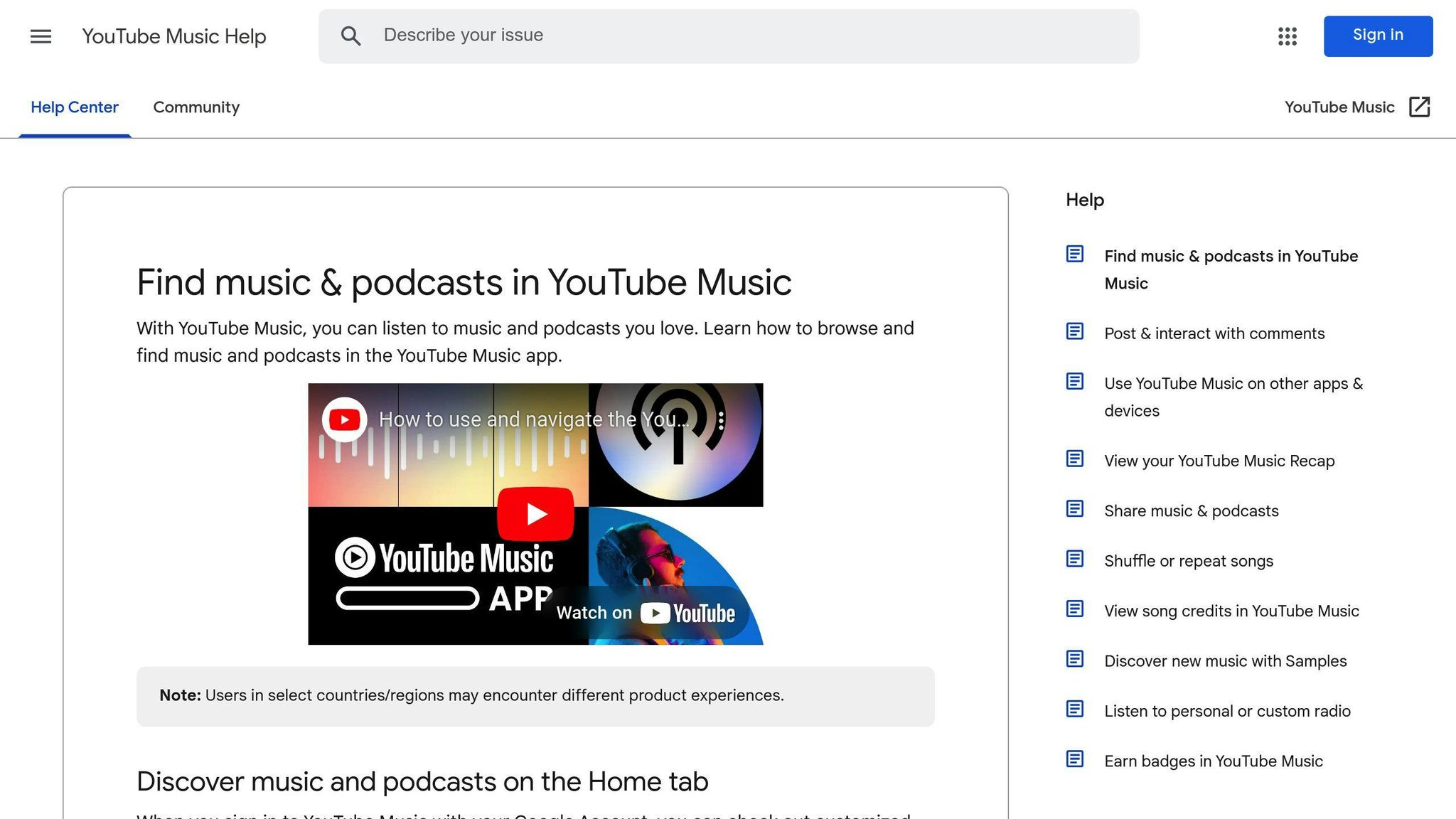The height and width of the screenshot is (819, 1456).
Task: Click the document icon beside 'View song credits'
Action: 1074,609
